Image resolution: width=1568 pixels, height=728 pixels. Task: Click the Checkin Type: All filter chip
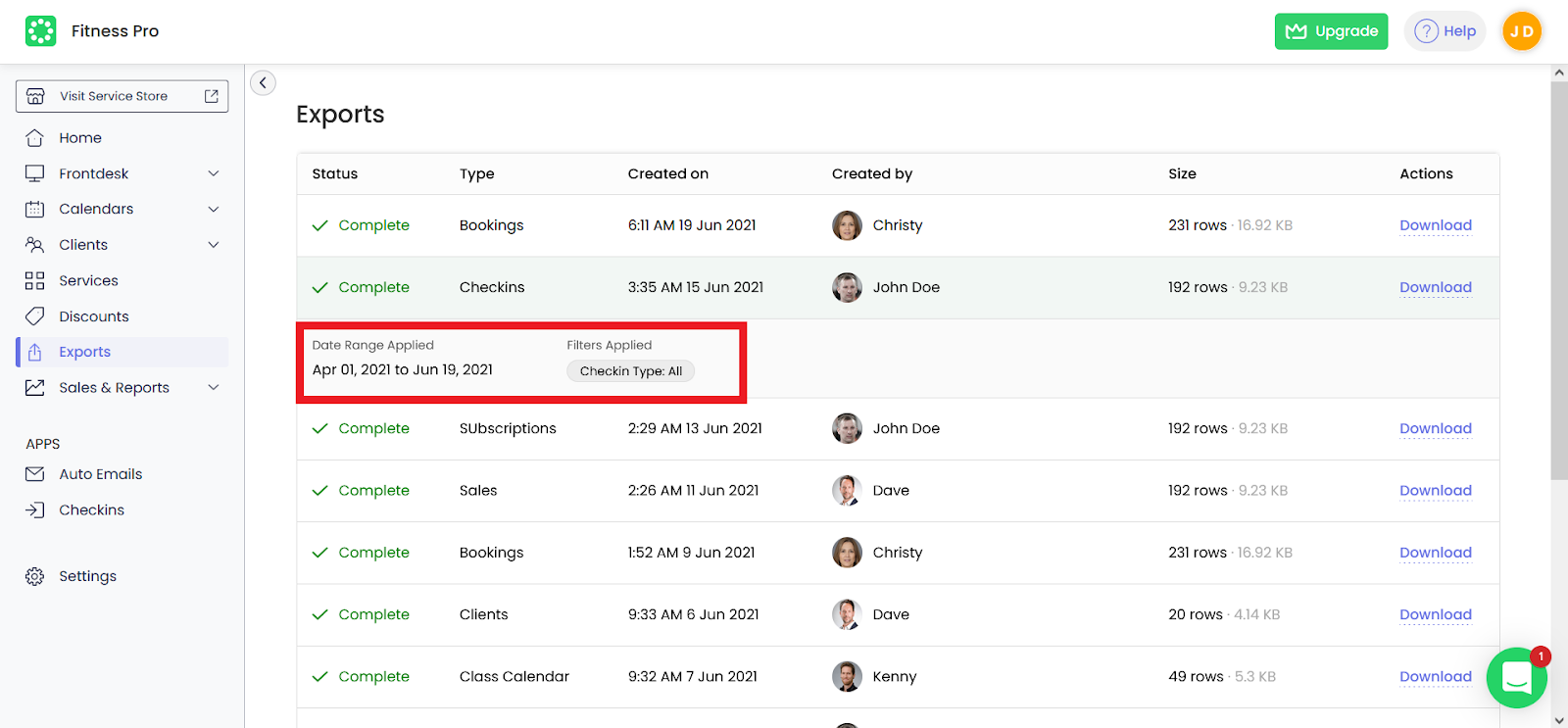point(631,371)
